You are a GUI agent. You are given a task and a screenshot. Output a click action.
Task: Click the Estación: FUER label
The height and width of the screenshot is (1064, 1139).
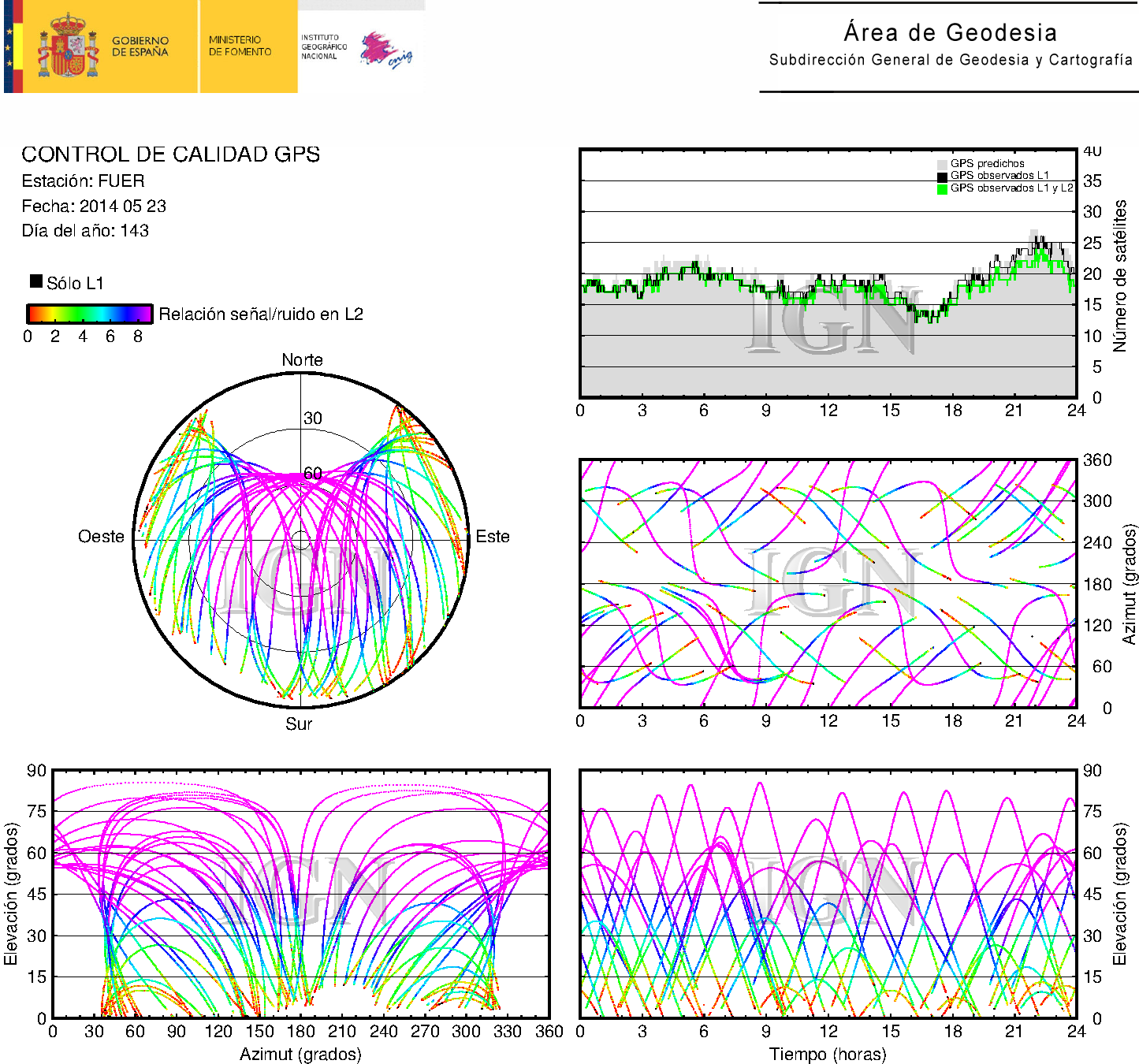(x=83, y=180)
